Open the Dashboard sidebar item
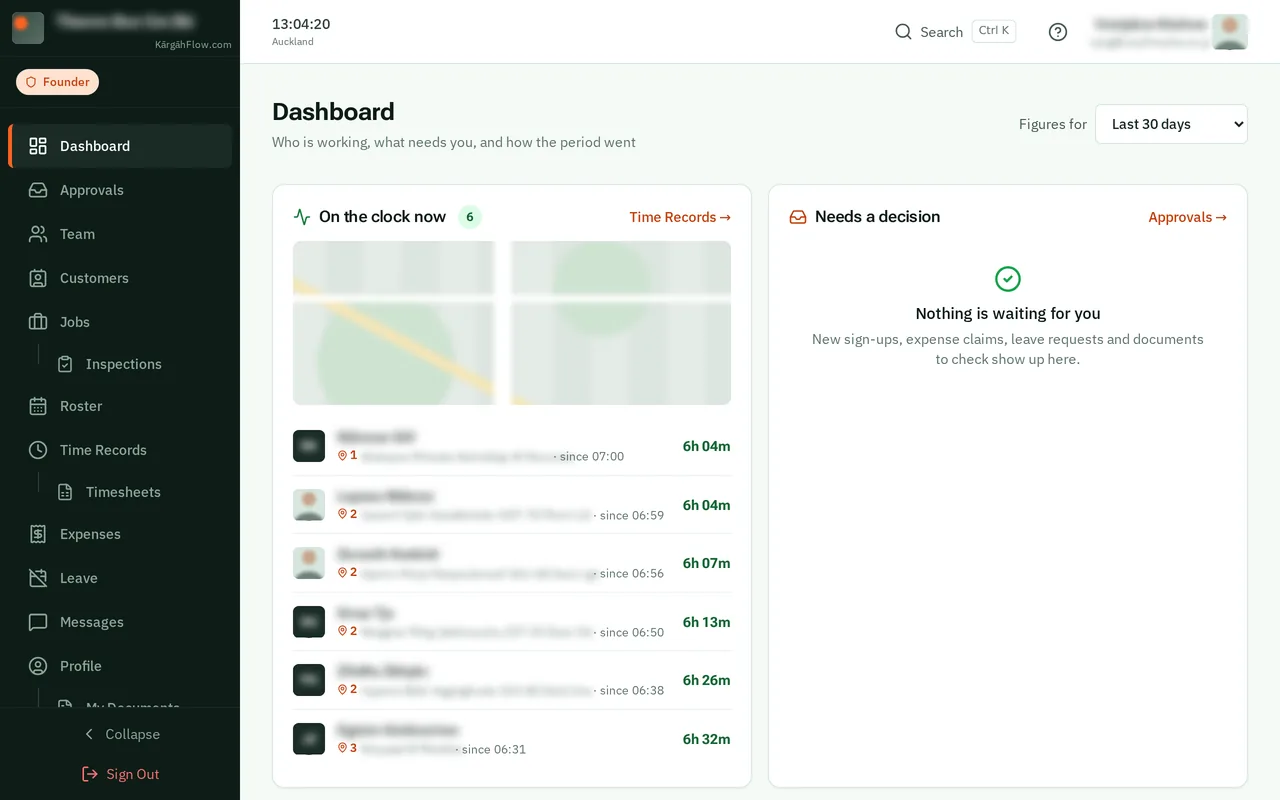1280x800 pixels. 120,146
